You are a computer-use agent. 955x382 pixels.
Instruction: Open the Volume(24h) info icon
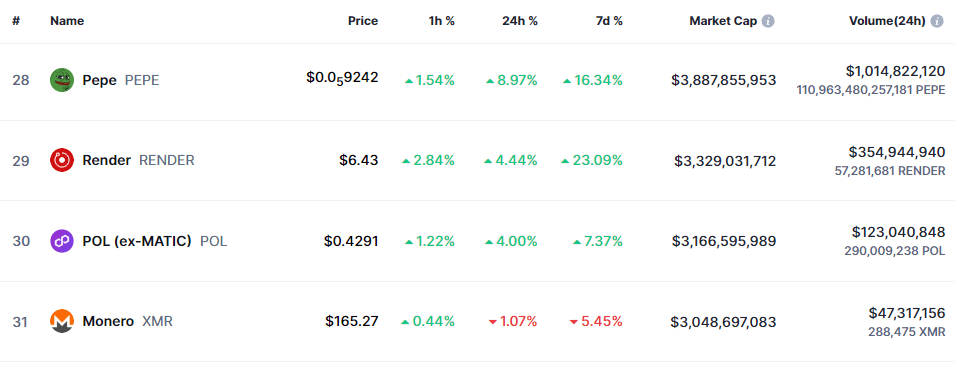click(x=937, y=21)
